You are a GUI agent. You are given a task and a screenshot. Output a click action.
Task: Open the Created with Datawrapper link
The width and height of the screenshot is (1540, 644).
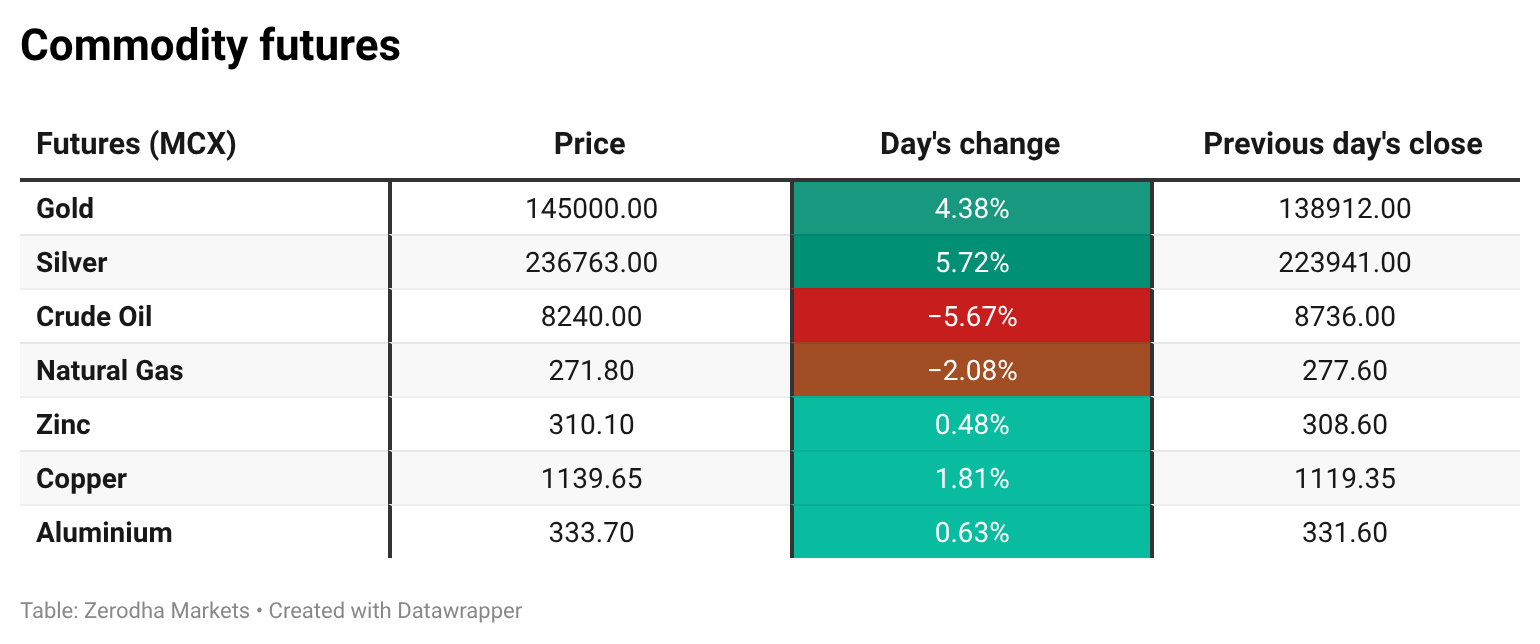coord(395,610)
